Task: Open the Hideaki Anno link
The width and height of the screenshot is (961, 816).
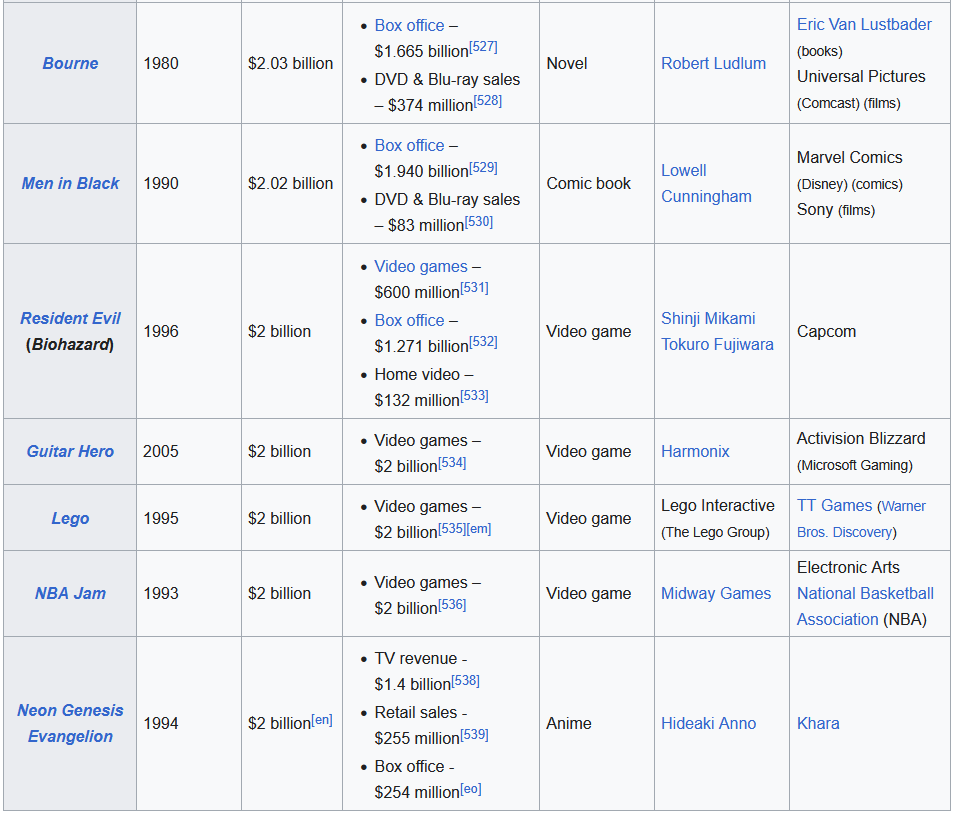Action: pos(708,723)
